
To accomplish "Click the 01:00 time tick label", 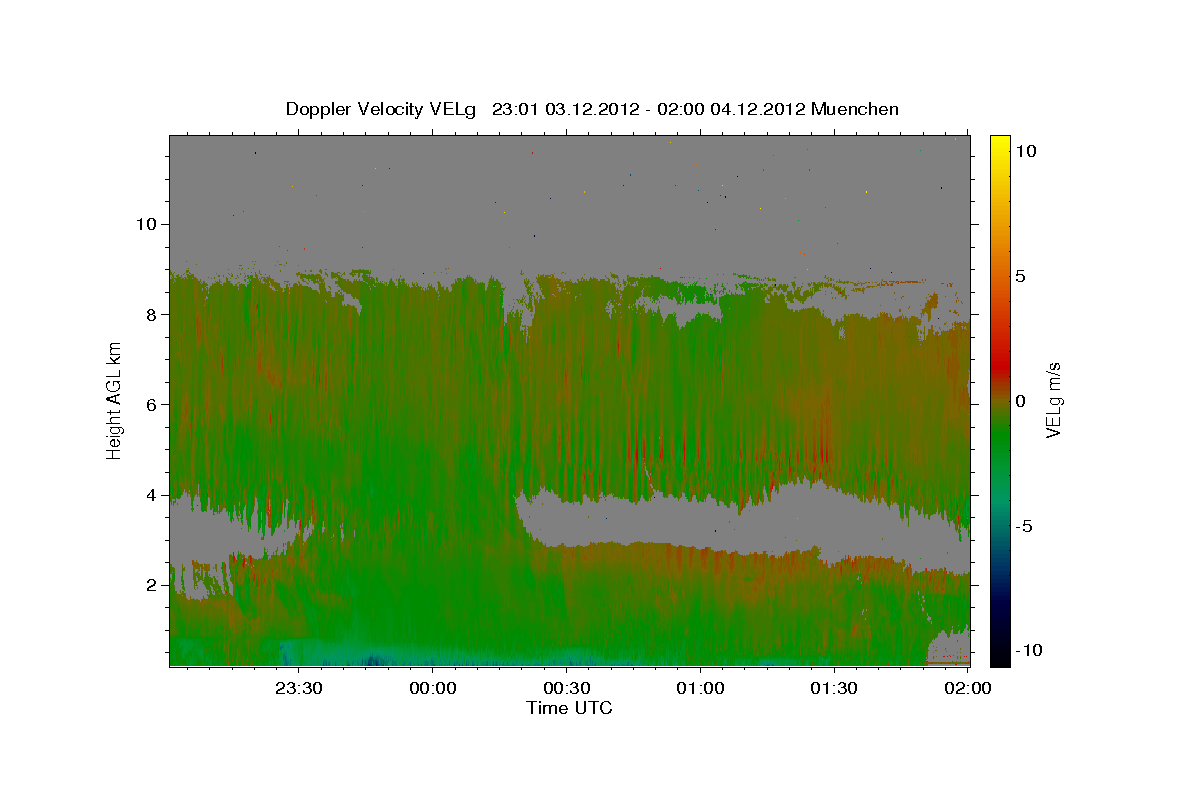I will [700, 688].
